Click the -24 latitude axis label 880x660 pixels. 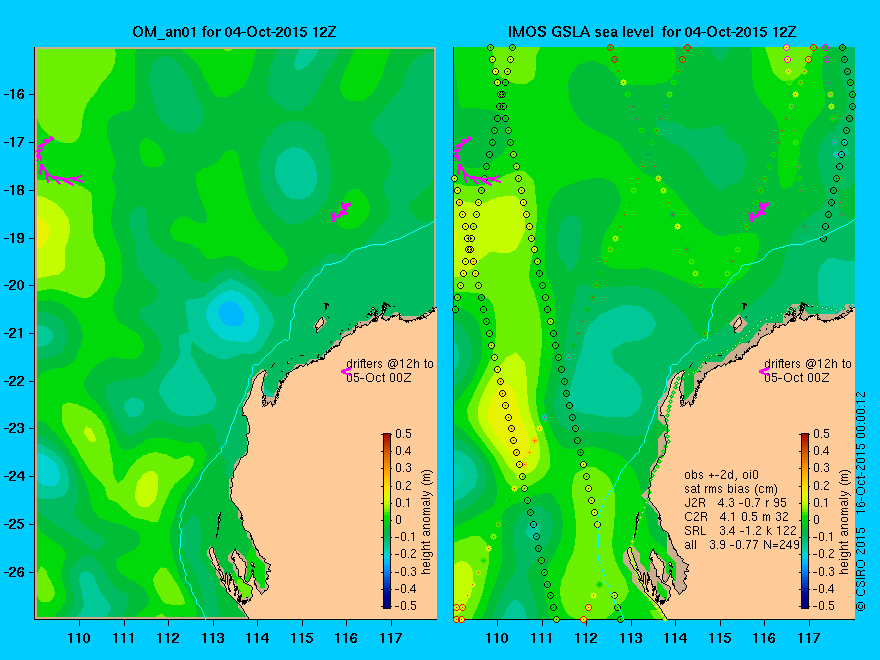tap(14, 476)
